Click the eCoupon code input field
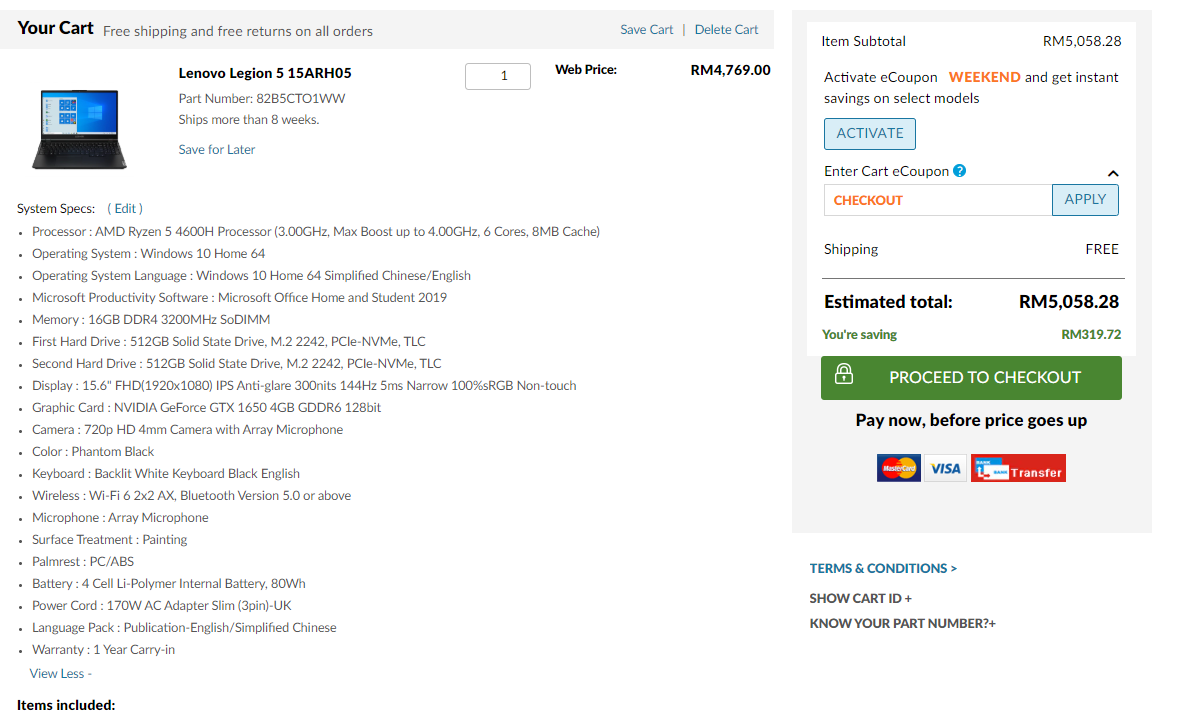This screenshot has height=712, width=1183. pos(938,200)
